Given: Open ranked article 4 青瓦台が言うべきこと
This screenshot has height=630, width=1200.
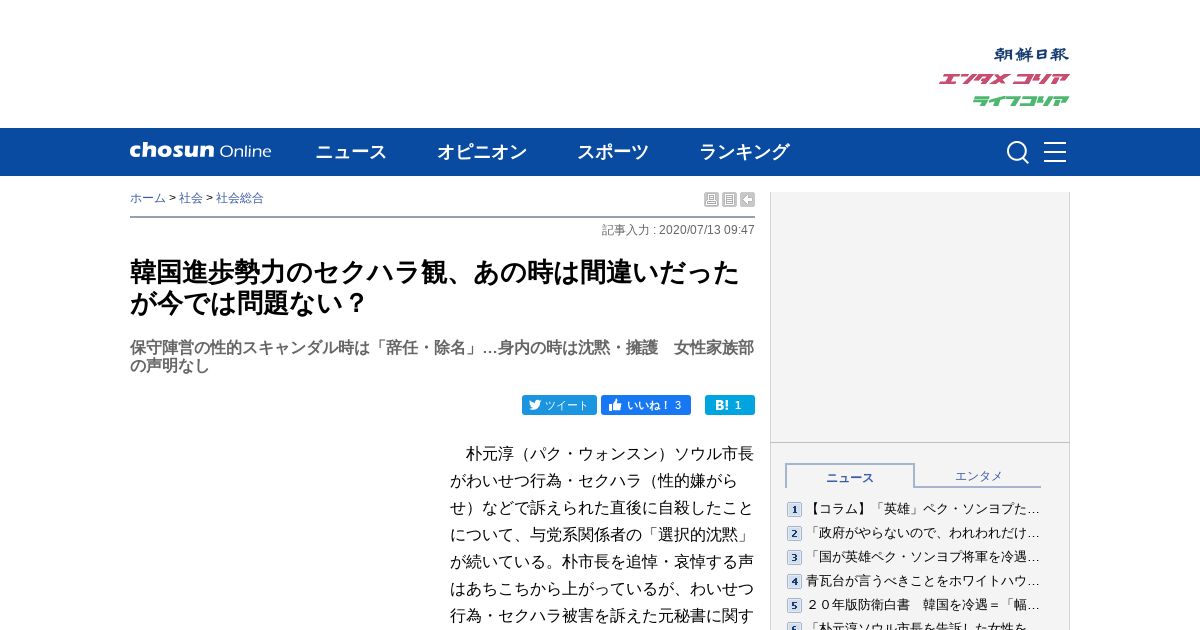Looking at the screenshot, I should pyautogui.click(x=923, y=581).
